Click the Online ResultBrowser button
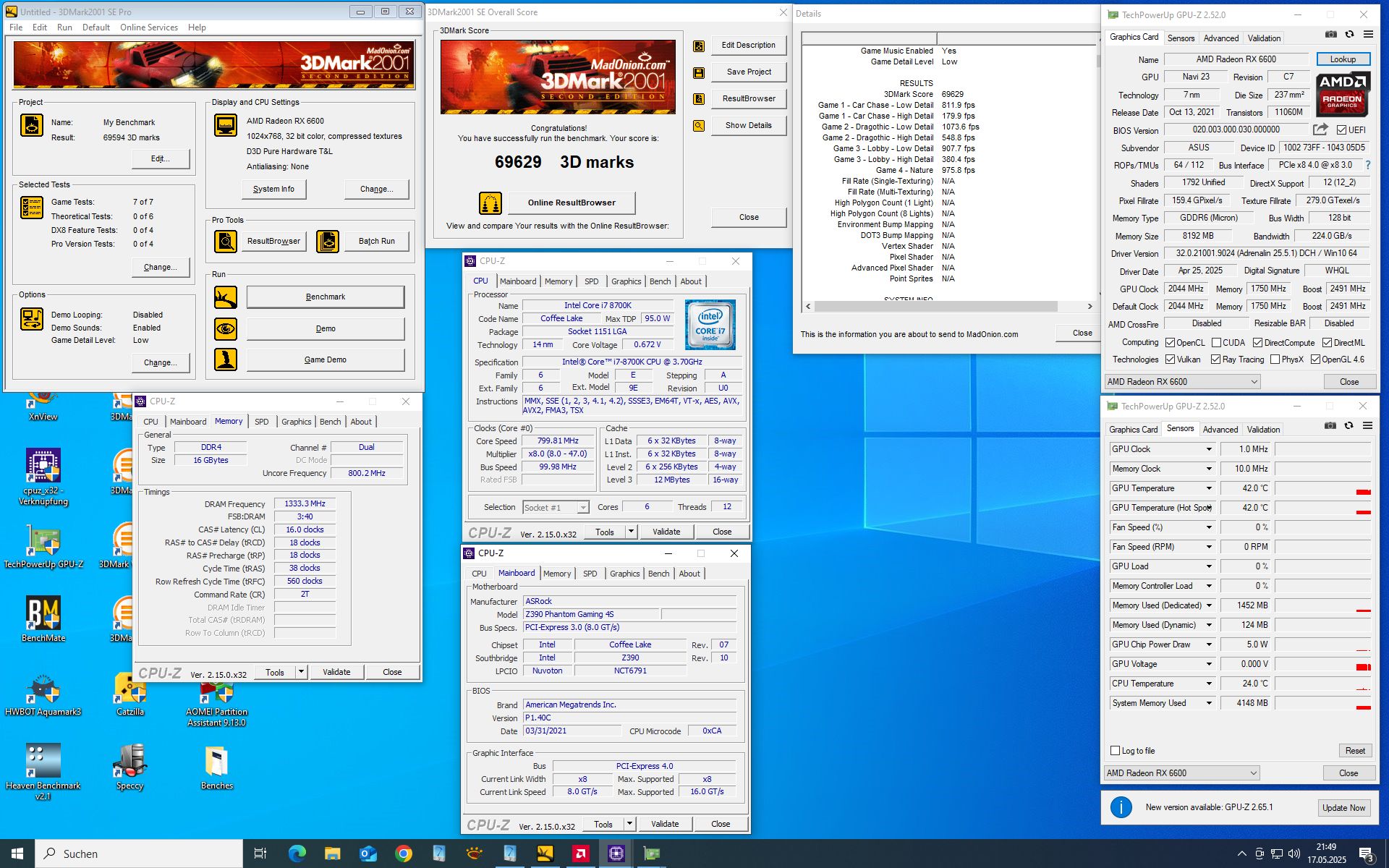Image resolution: width=1389 pixels, height=868 pixels. pos(572,203)
